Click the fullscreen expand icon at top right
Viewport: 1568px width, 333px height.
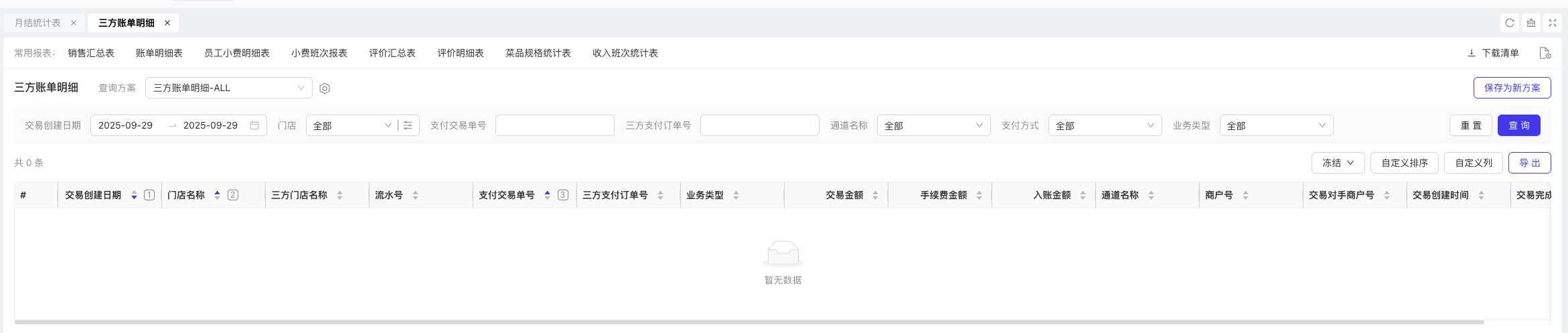pyautogui.click(x=1553, y=23)
